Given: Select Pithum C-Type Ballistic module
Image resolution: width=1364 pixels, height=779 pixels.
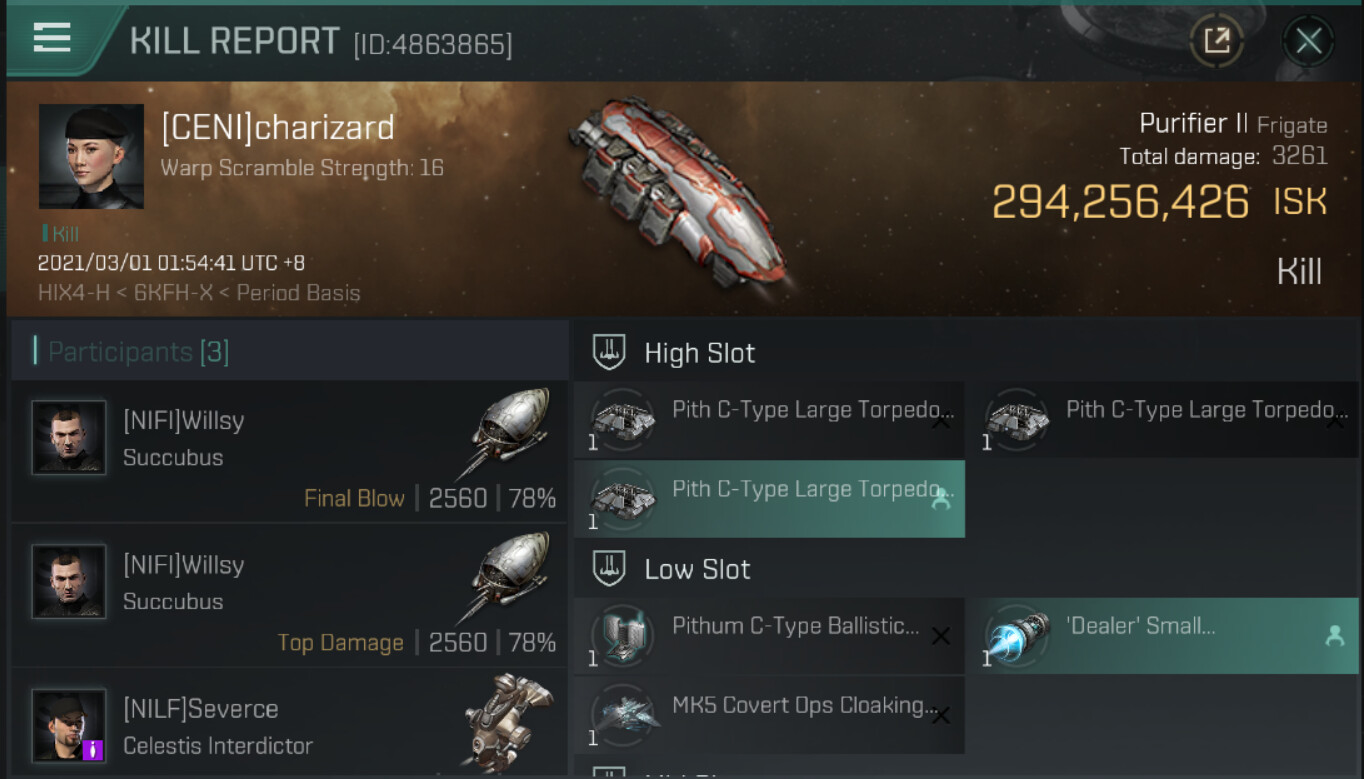Looking at the screenshot, I should (769, 636).
